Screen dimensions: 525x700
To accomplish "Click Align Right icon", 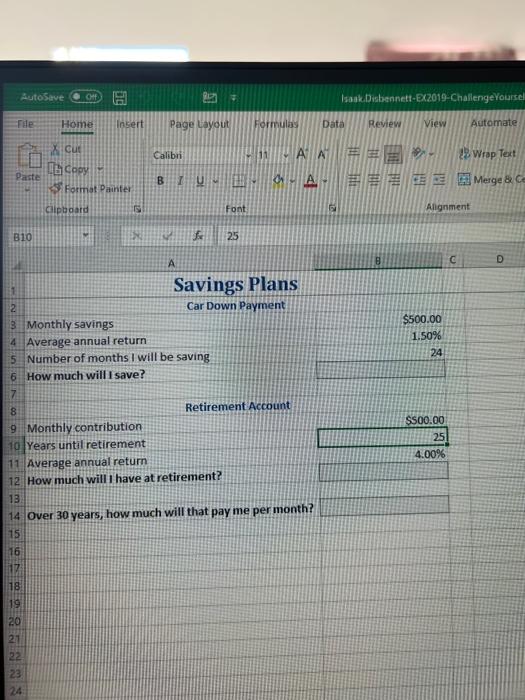I will (394, 180).
